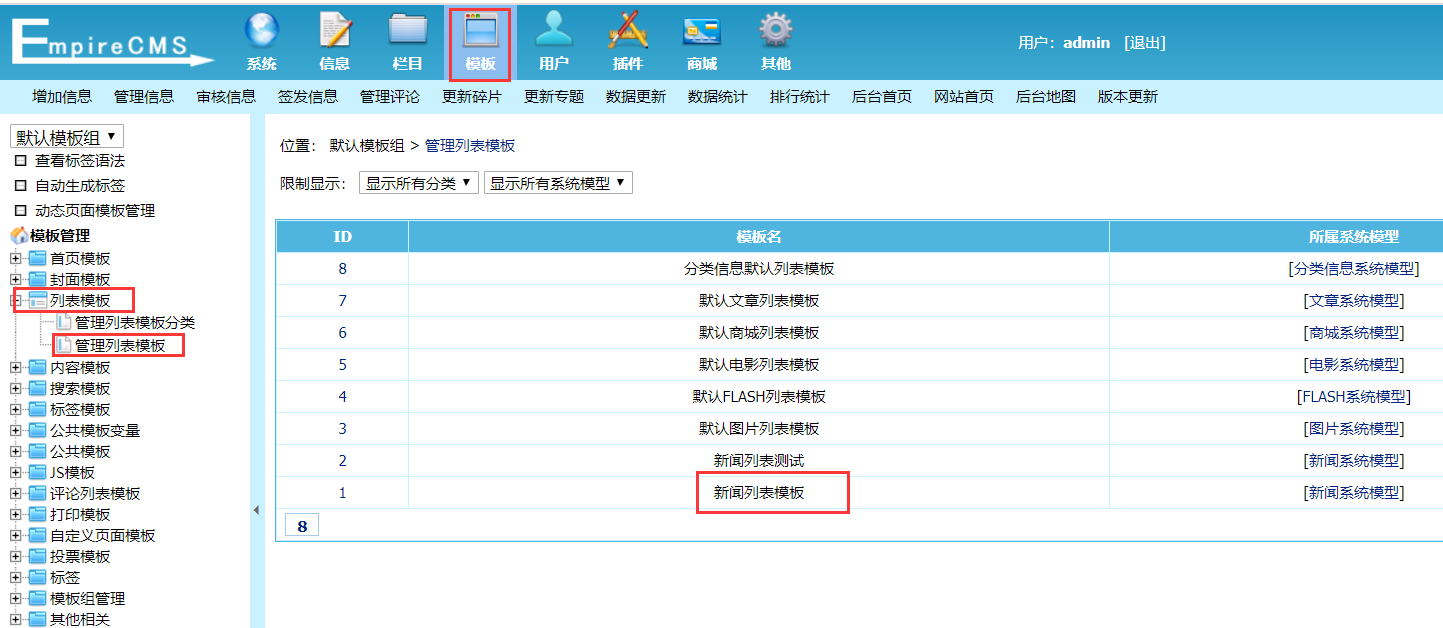Click 默认商城列表模板 template name
The height and width of the screenshot is (628, 1443).
759,332
